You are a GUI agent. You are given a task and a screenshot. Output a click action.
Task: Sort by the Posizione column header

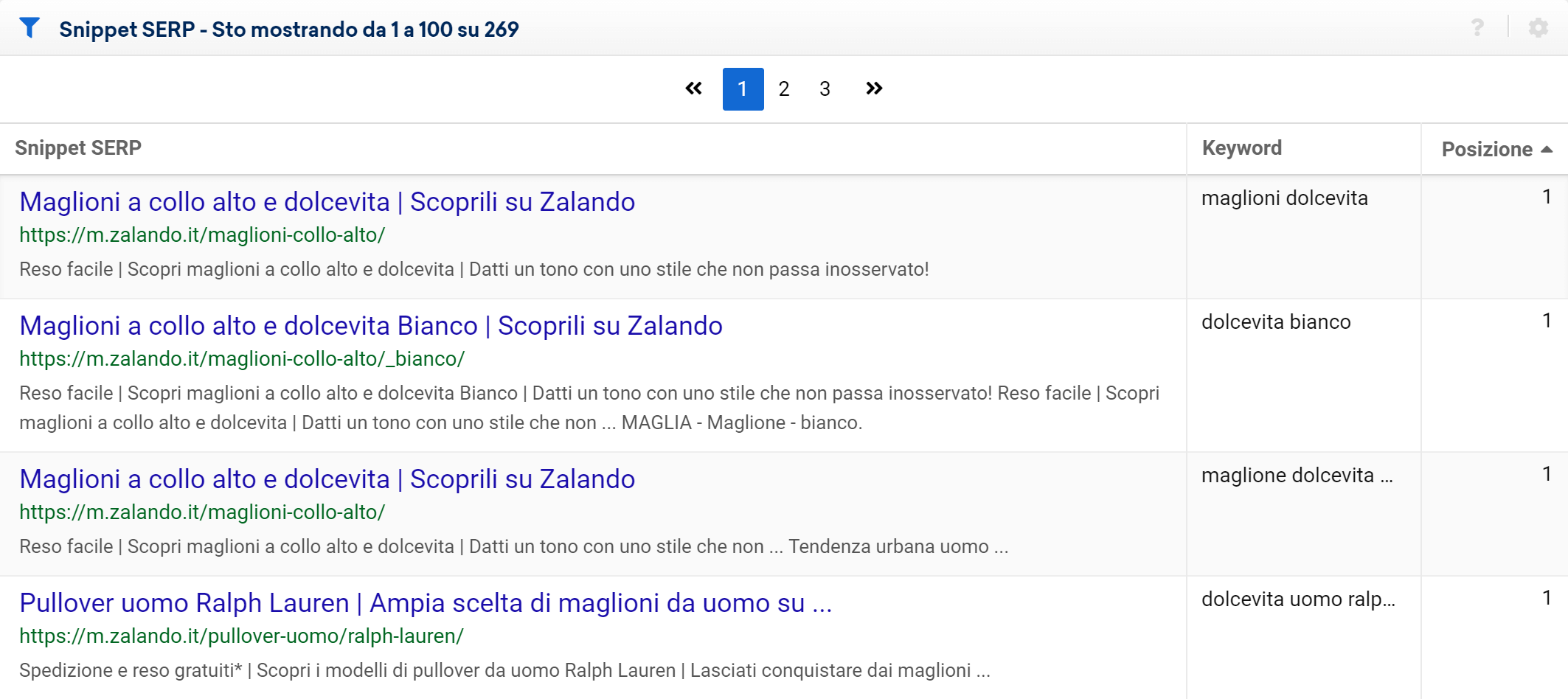click(x=1486, y=150)
